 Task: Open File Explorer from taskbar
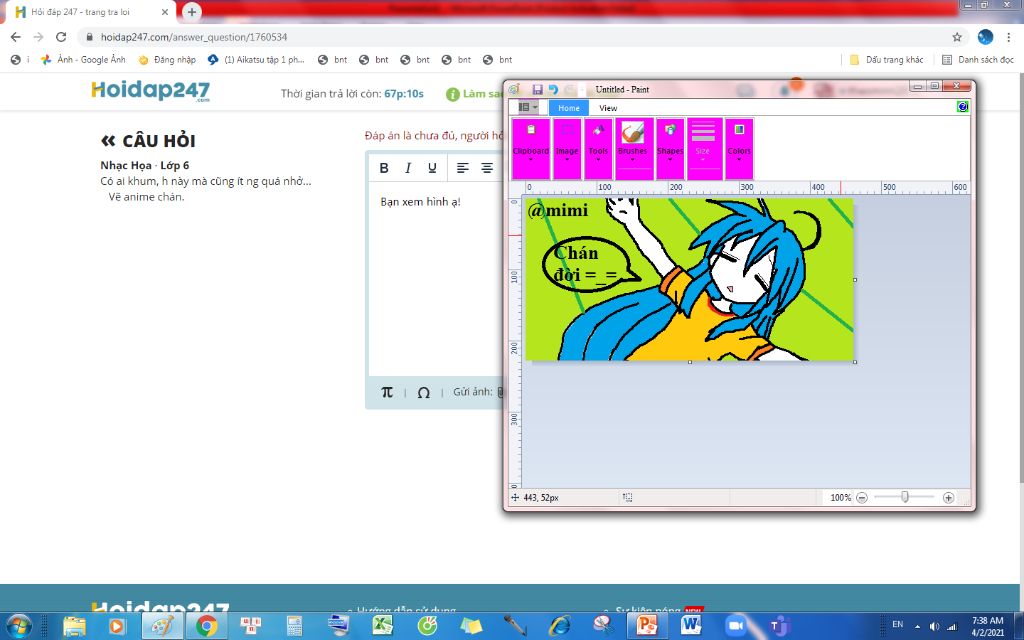74,626
